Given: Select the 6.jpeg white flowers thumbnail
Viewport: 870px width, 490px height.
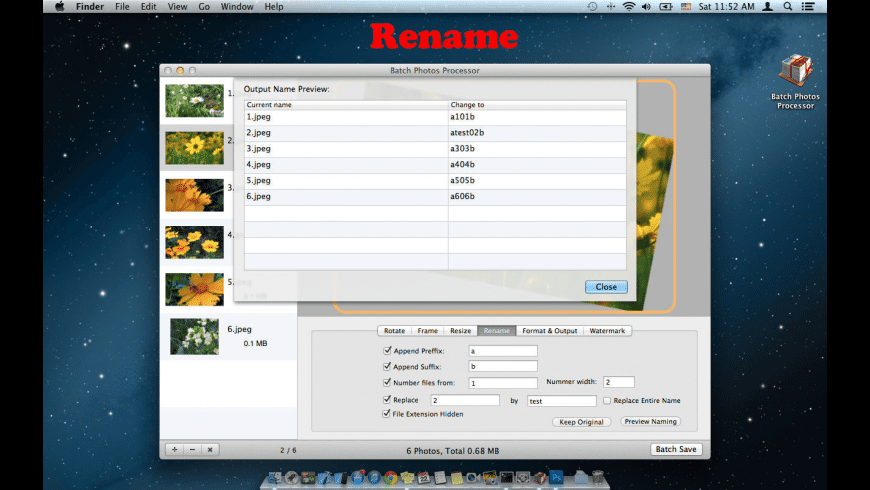Looking at the screenshot, I should point(194,336).
